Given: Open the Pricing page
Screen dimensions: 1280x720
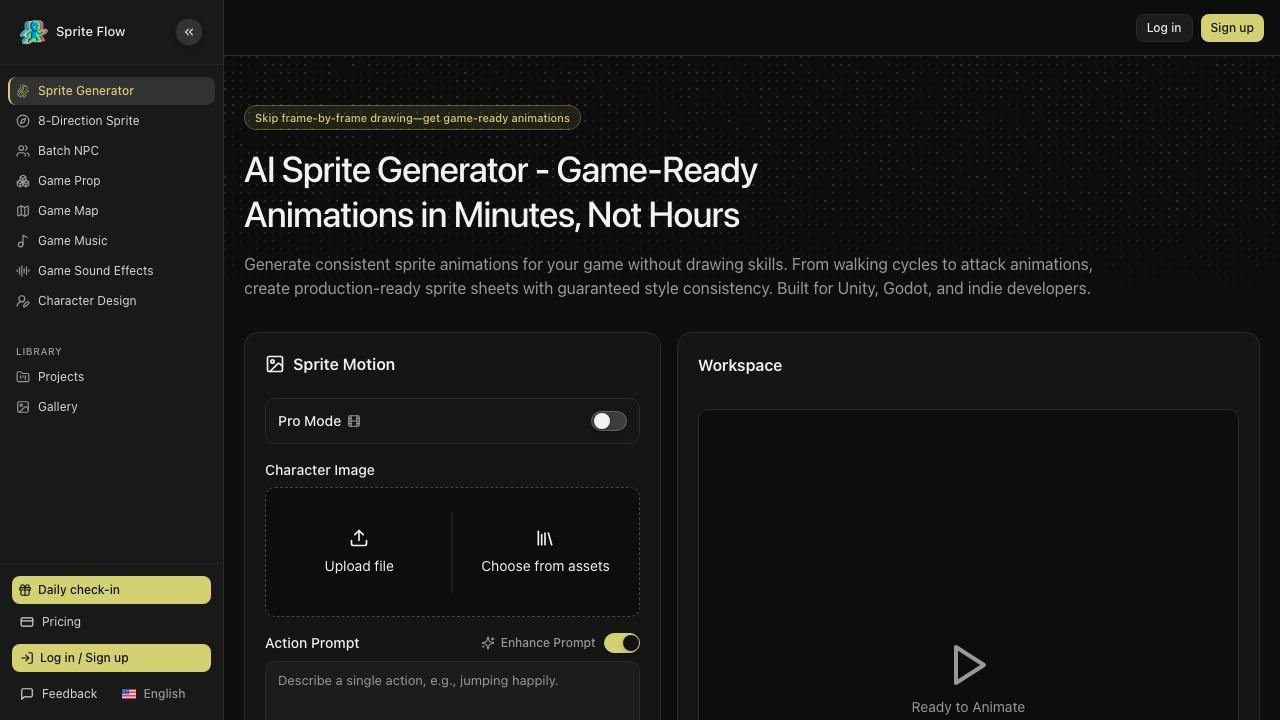Looking at the screenshot, I should (x=111, y=622).
